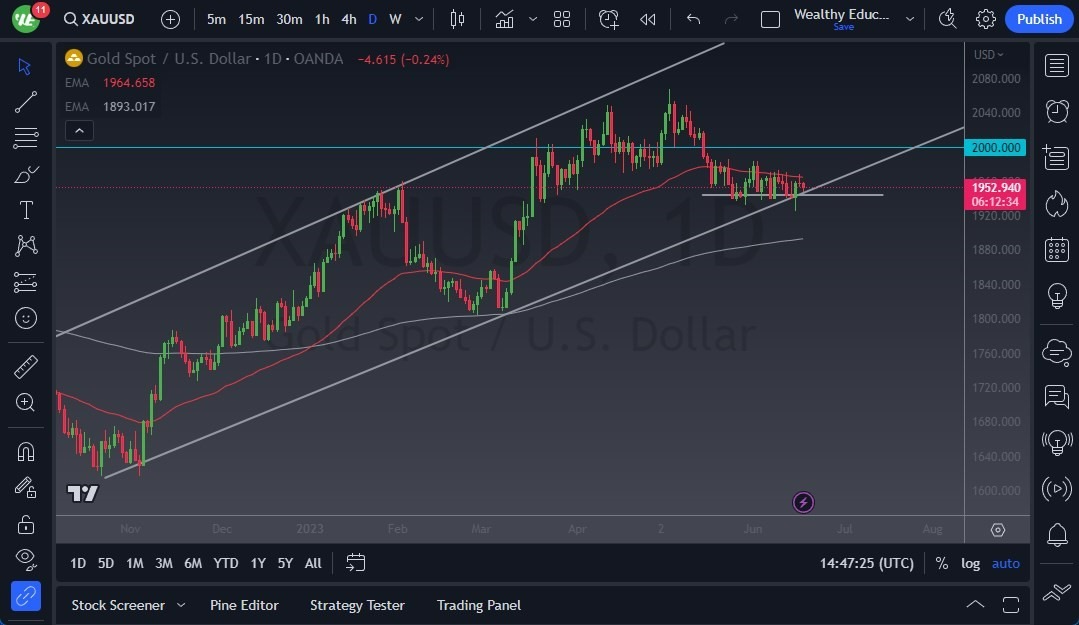The height and width of the screenshot is (625, 1079).
Task: Toggle percent scale mode
Action: pyautogui.click(x=941, y=563)
